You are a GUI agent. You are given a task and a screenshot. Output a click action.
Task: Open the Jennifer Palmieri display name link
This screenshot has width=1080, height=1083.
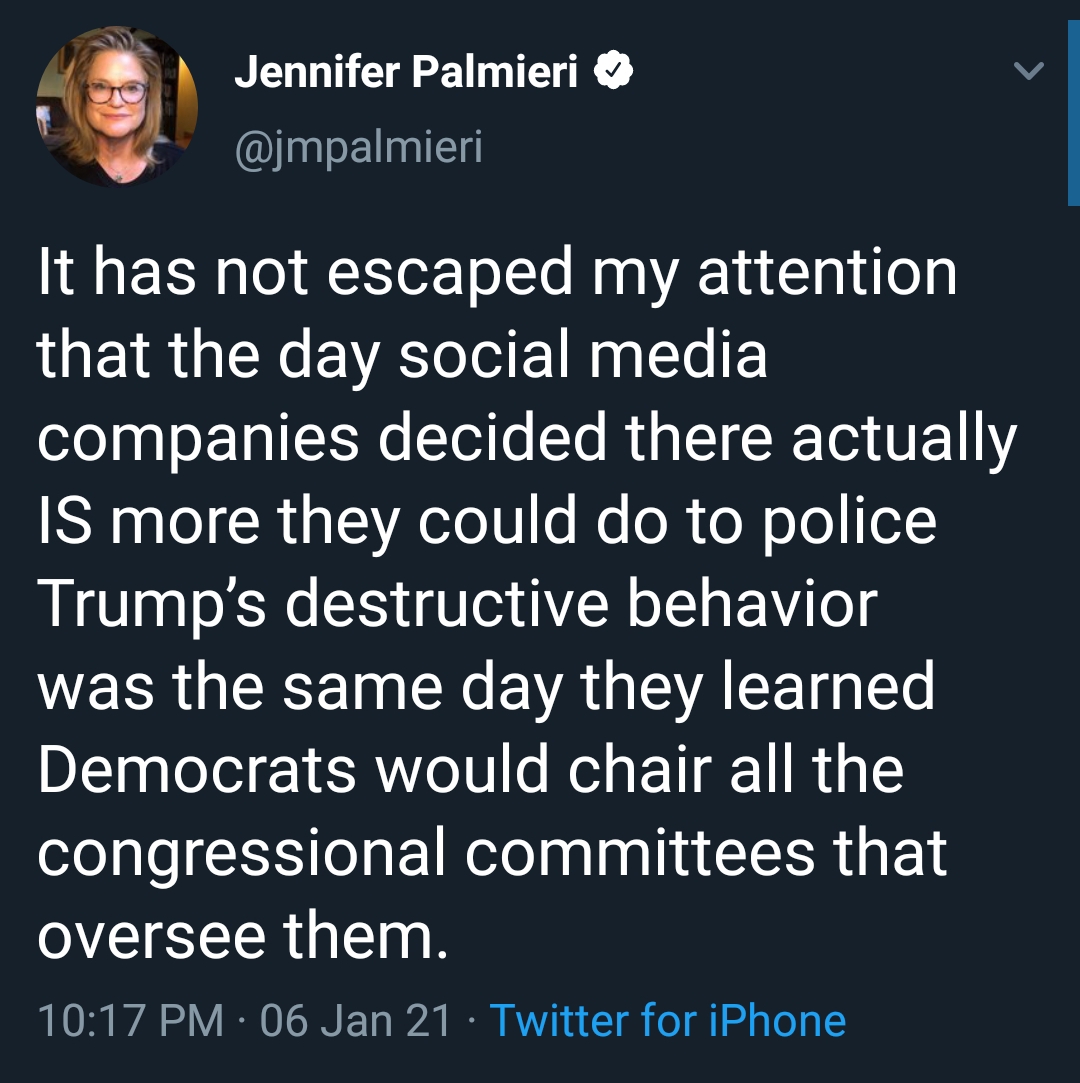405,71
